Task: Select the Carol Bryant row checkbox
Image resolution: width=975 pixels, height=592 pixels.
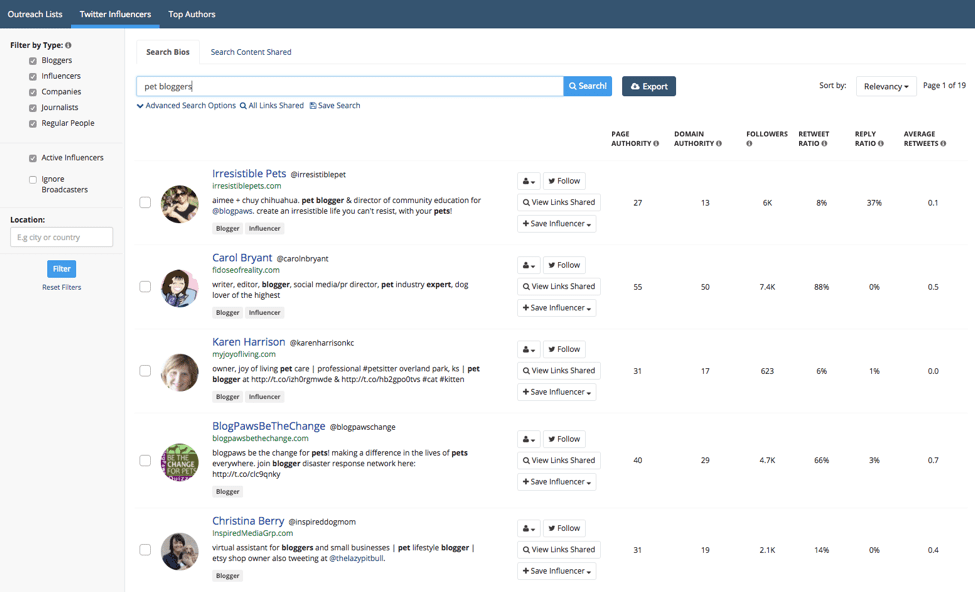Action: click(145, 287)
